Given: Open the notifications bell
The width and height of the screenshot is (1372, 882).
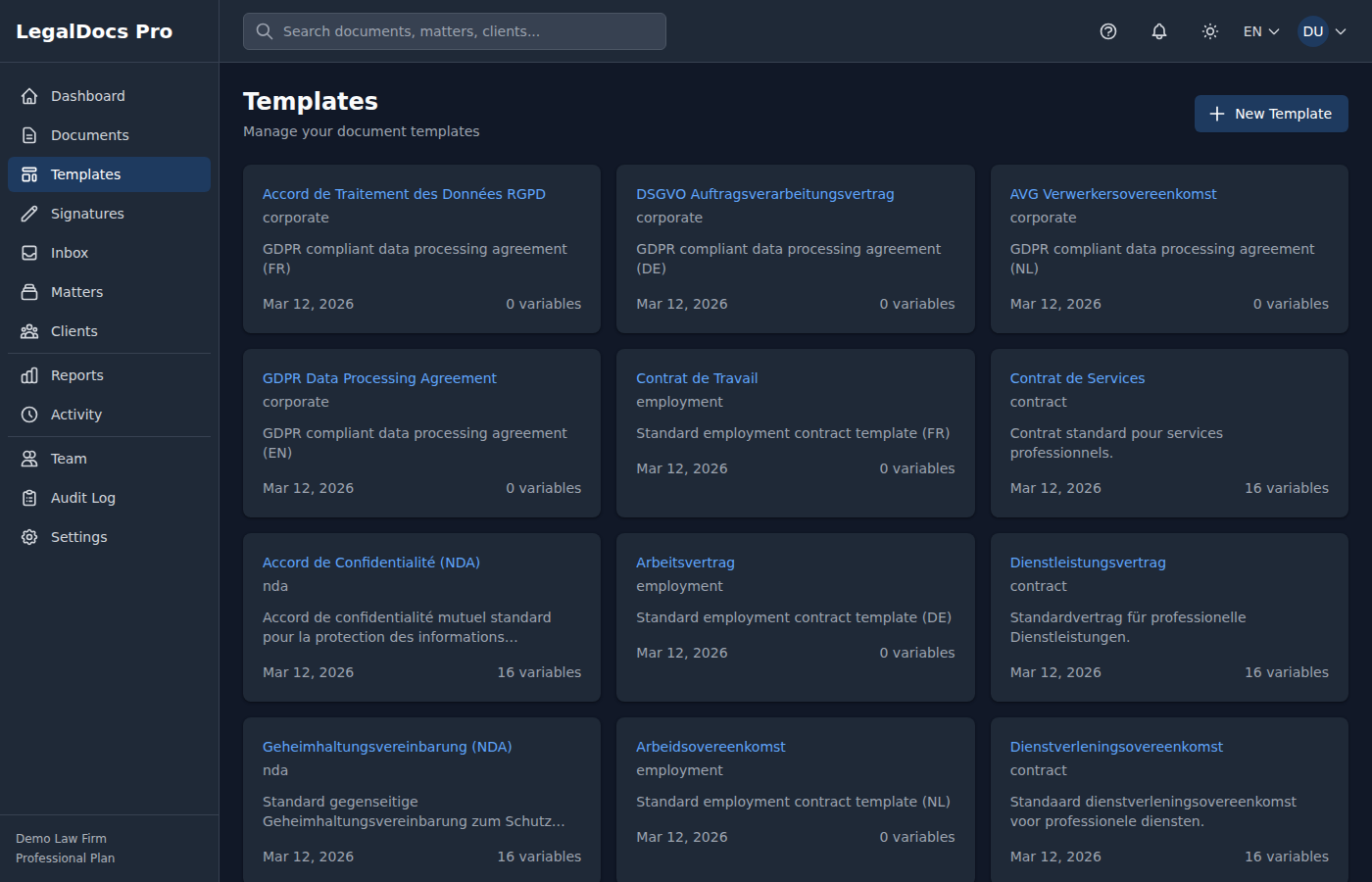Looking at the screenshot, I should pos(1159,31).
